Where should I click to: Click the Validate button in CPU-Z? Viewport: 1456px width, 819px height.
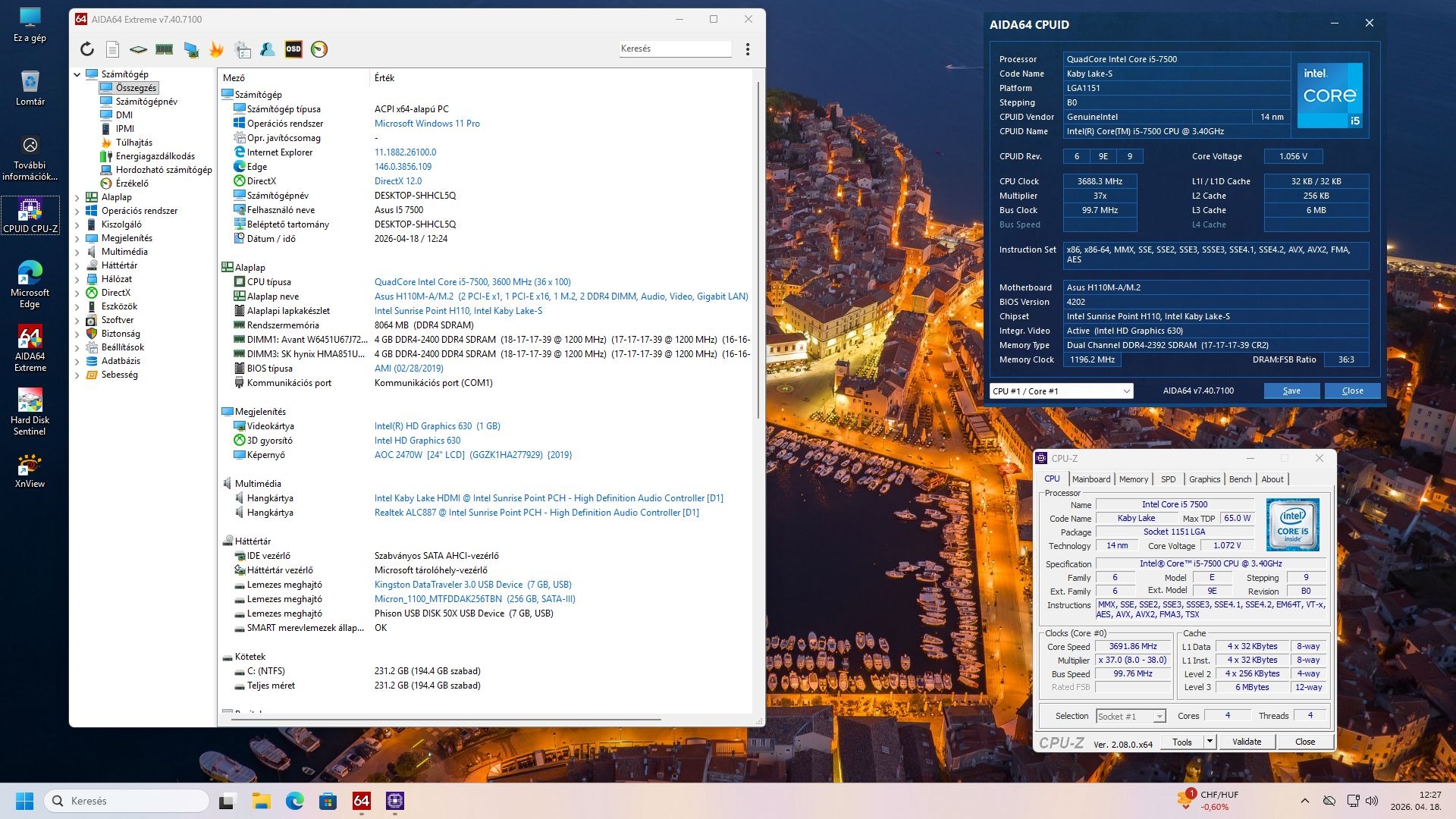pyautogui.click(x=1246, y=742)
